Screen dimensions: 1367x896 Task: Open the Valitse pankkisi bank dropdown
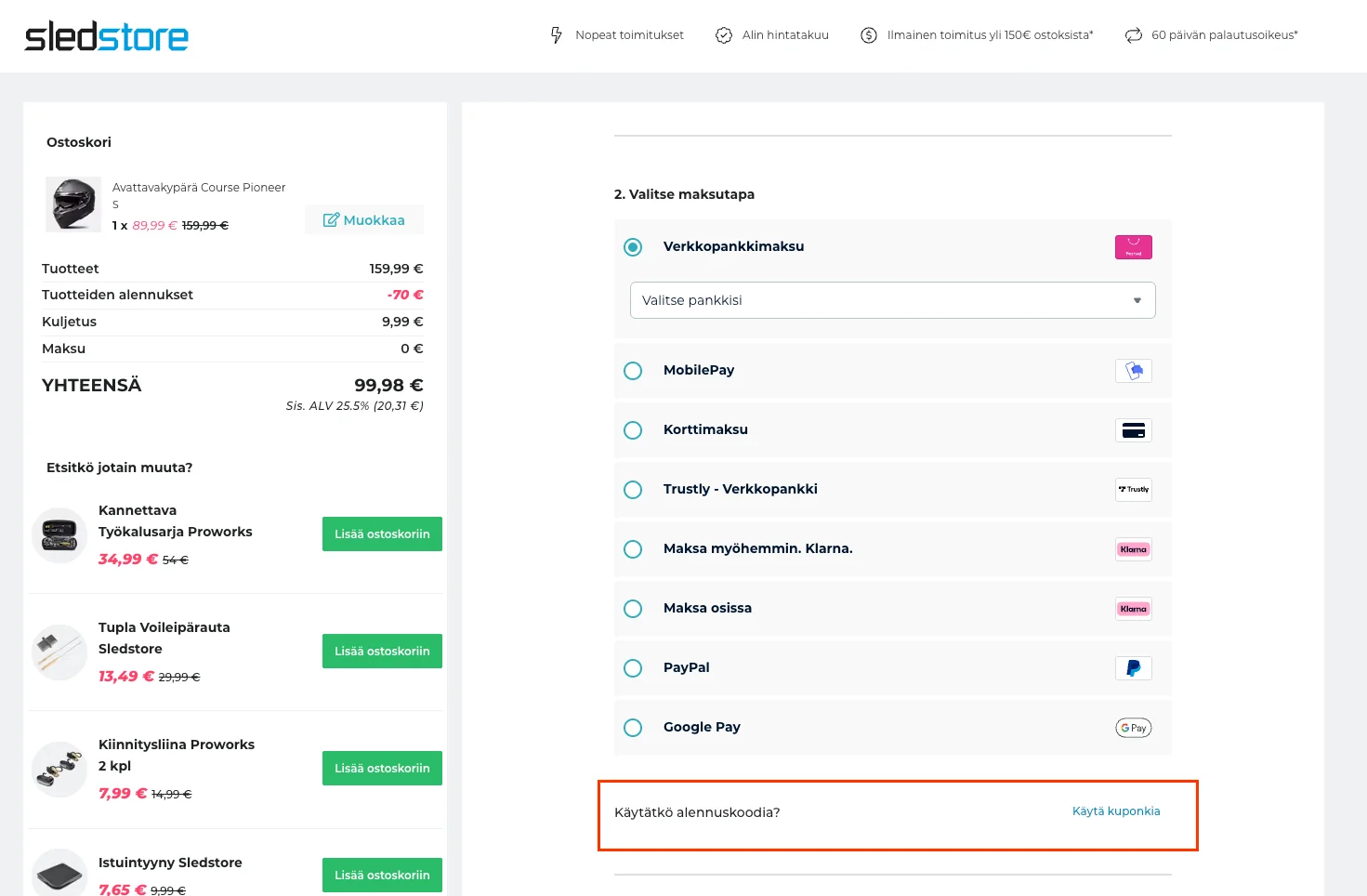click(x=893, y=300)
